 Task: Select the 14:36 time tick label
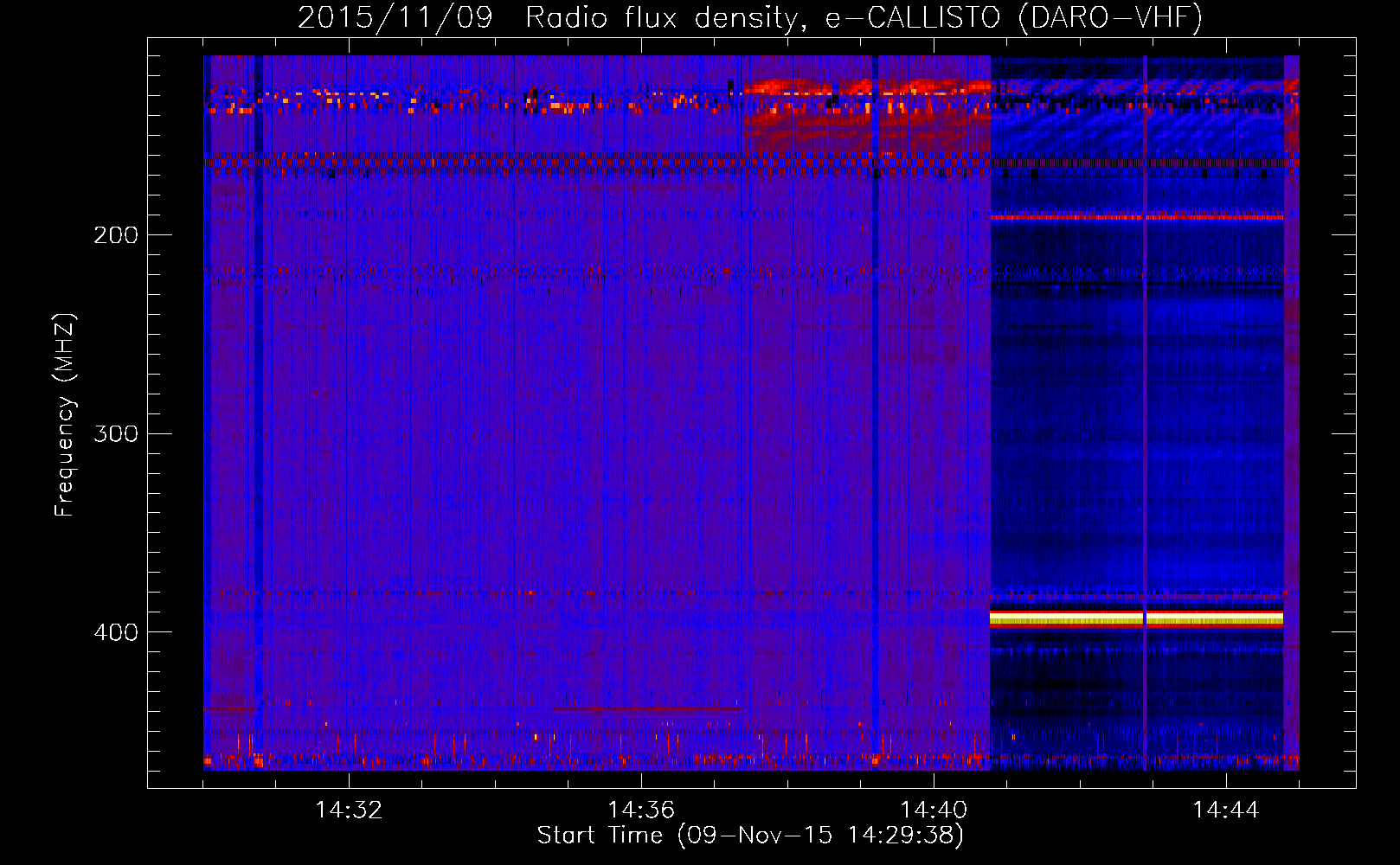(641, 811)
